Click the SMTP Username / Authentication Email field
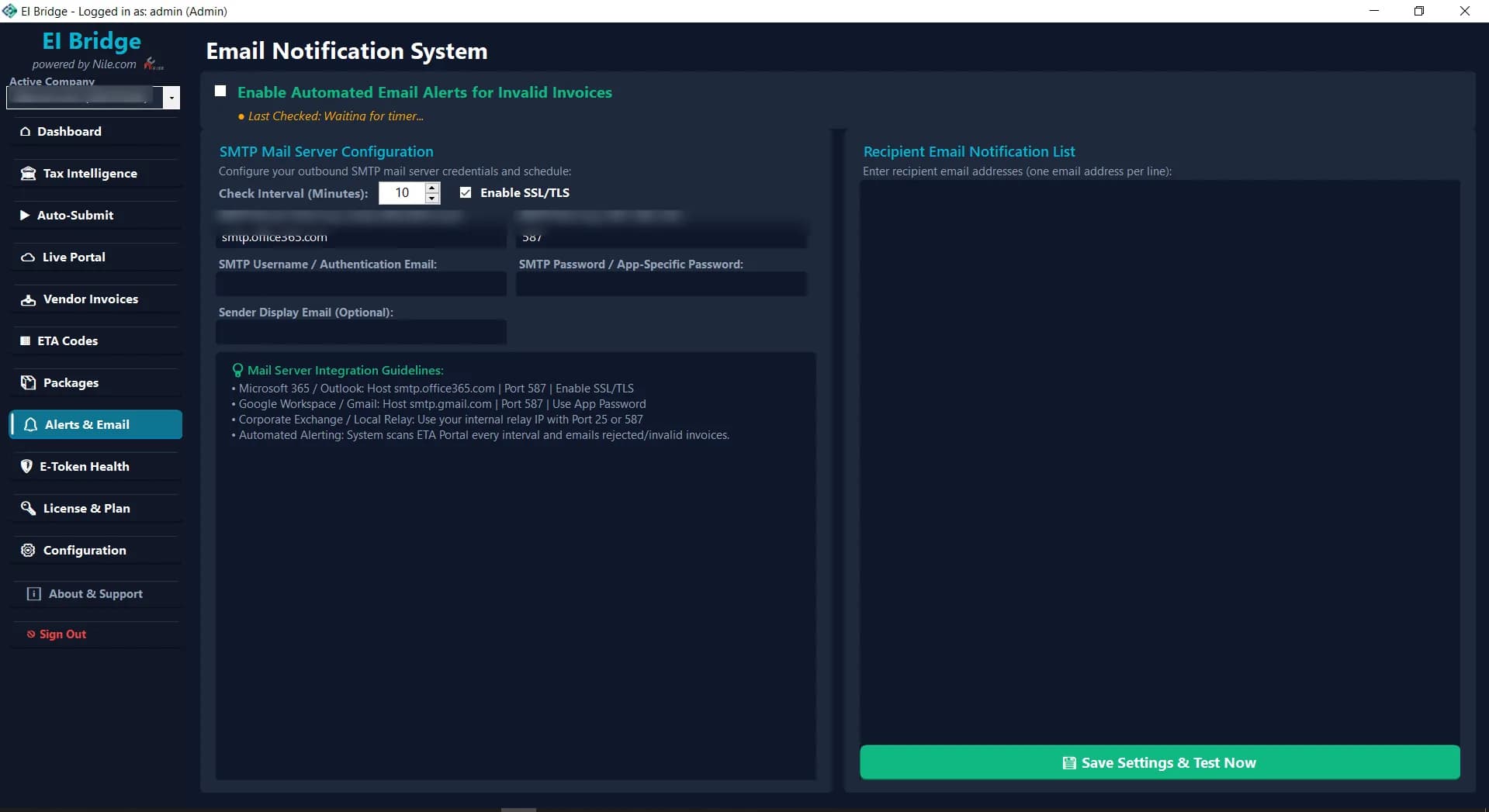The image size is (1489, 812). click(361, 285)
